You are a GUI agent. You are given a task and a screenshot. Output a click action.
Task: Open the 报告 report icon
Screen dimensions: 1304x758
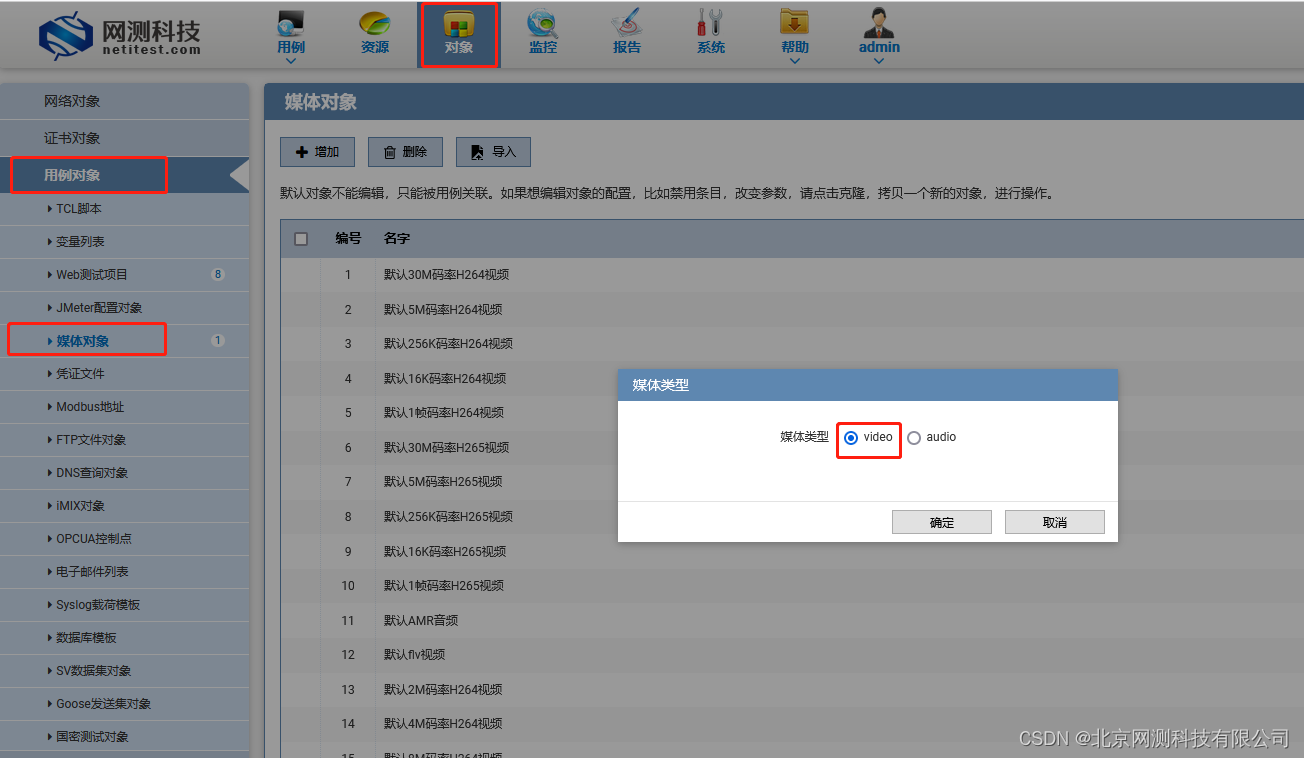627,23
